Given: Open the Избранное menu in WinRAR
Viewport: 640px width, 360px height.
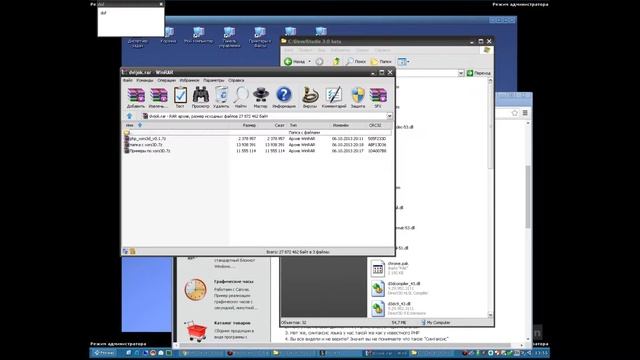Looking at the screenshot, I should point(189,80).
